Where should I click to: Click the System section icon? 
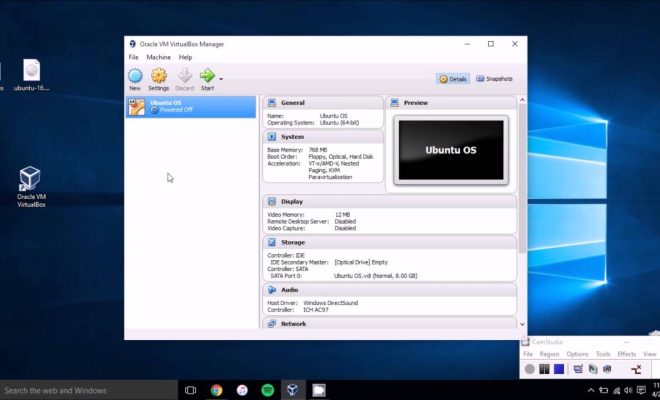(x=272, y=137)
